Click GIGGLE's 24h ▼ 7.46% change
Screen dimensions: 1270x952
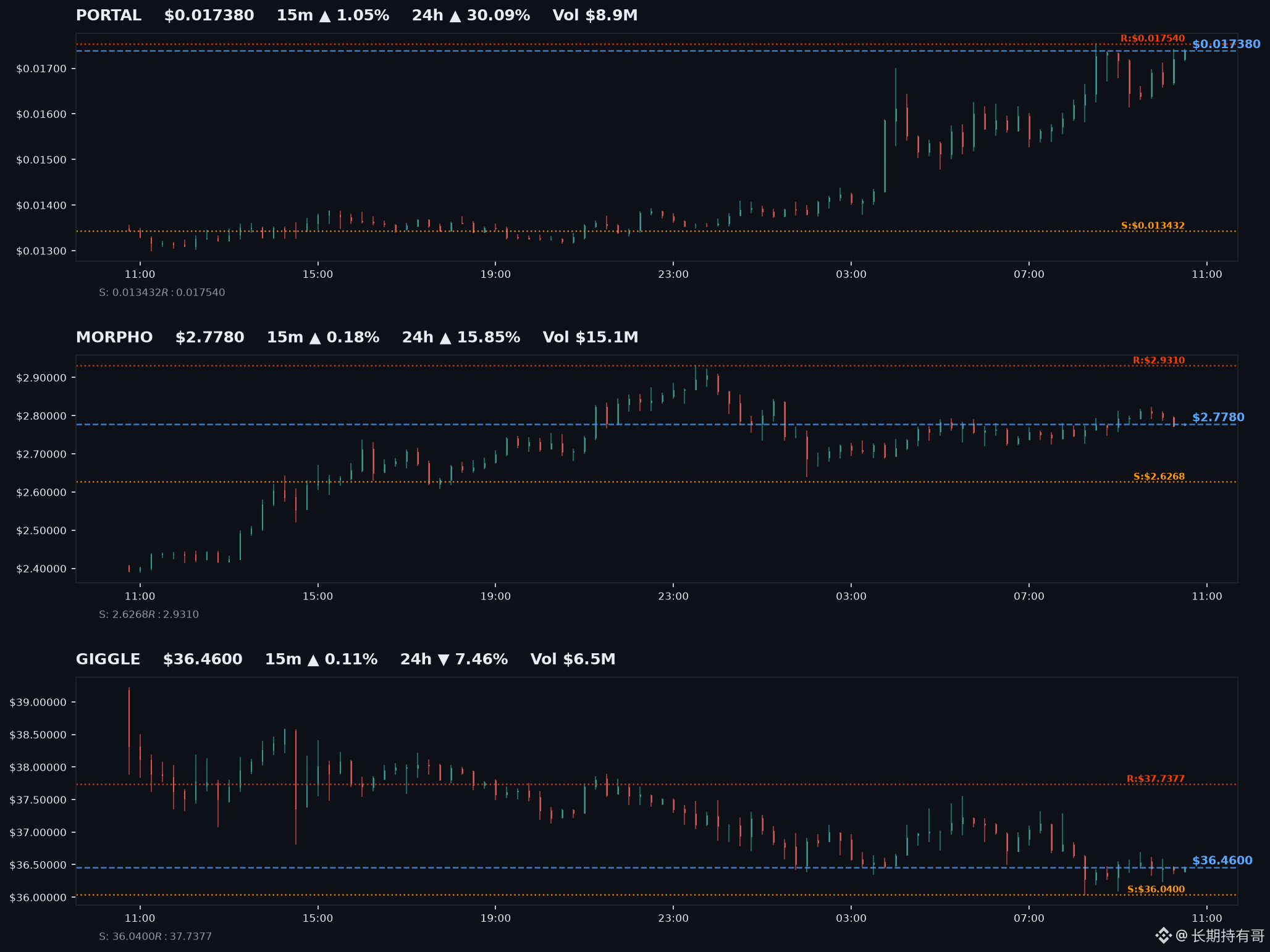click(454, 659)
